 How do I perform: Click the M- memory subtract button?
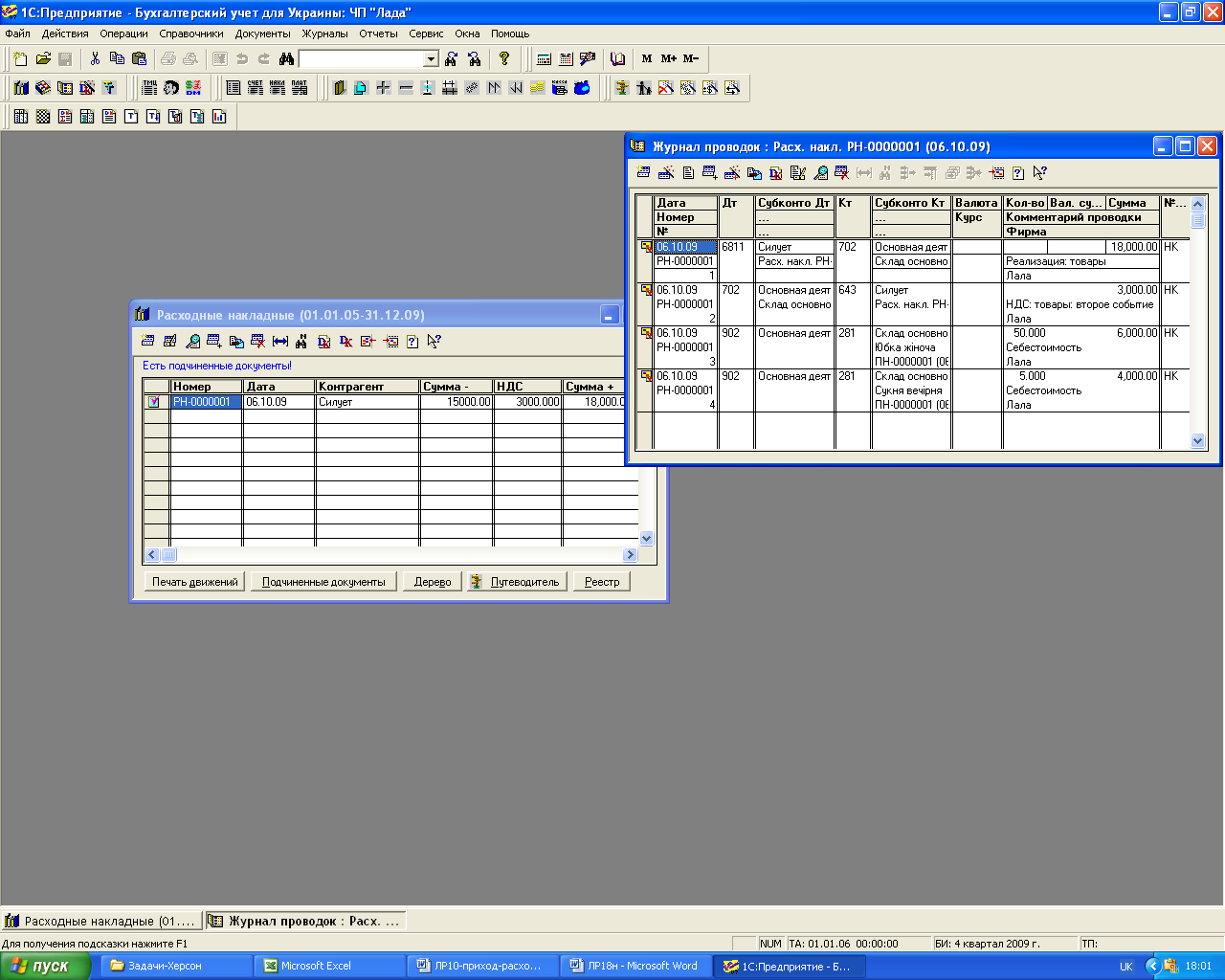(x=691, y=59)
